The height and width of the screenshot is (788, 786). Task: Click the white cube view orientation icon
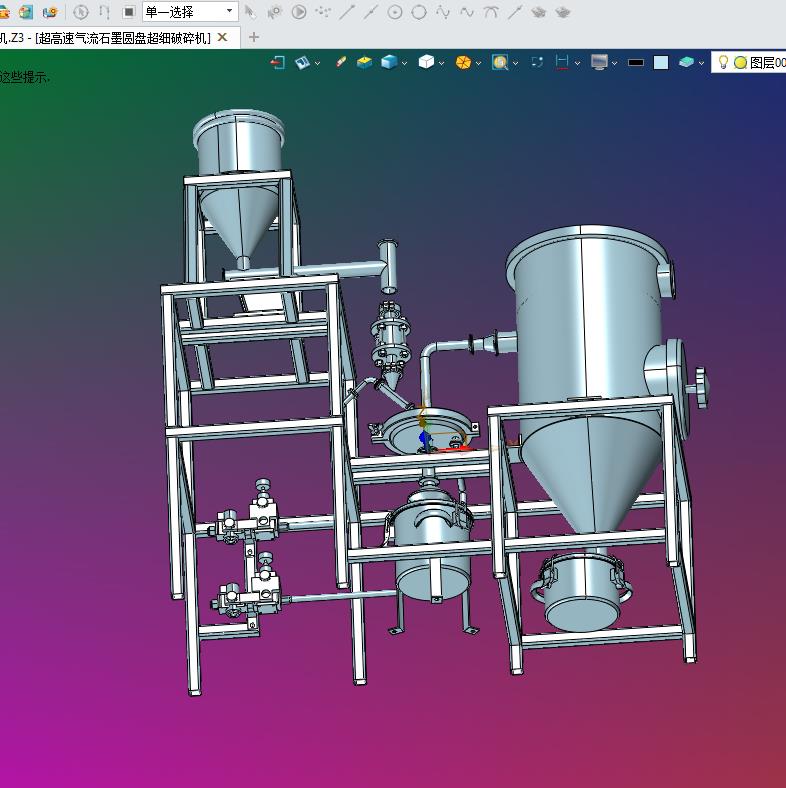(x=426, y=62)
